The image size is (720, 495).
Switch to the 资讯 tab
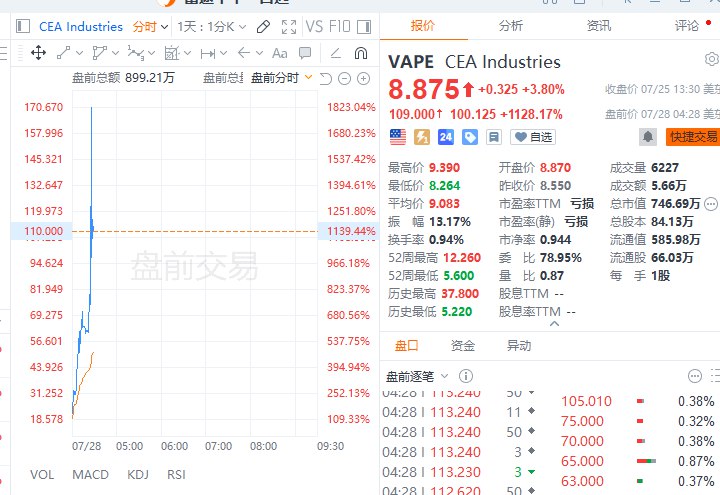(599, 26)
